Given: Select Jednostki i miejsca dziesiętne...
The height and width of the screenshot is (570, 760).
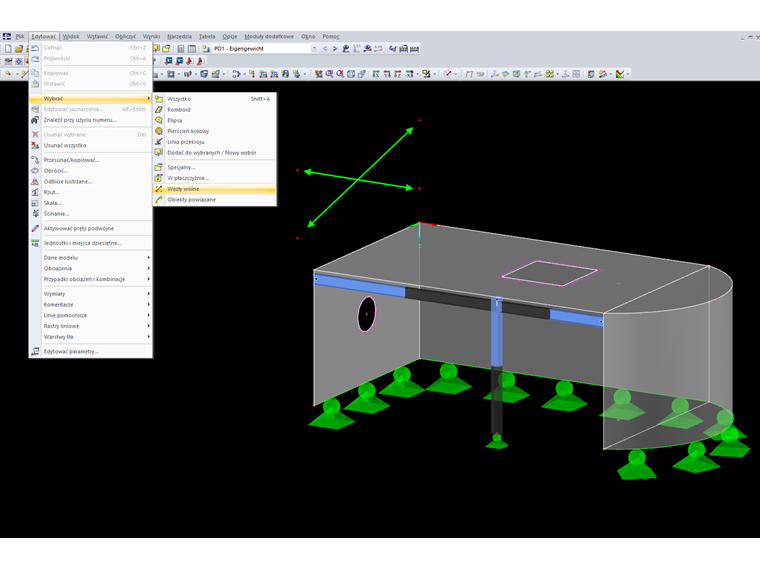Looking at the screenshot, I should tap(91, 243).
